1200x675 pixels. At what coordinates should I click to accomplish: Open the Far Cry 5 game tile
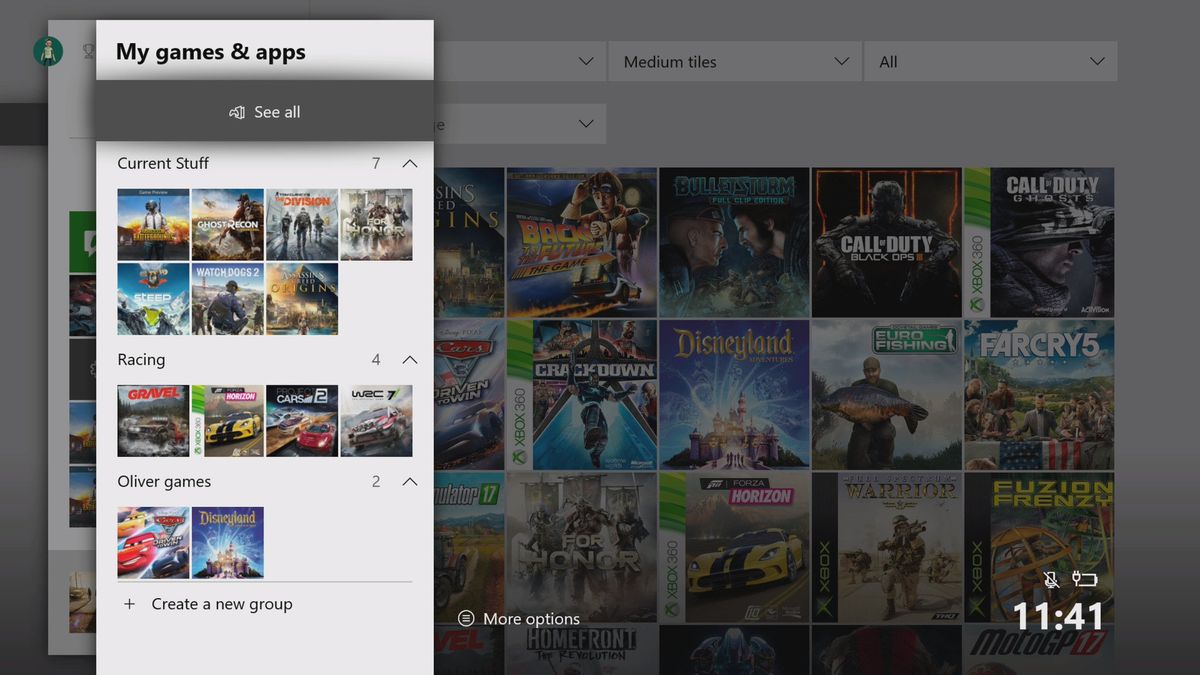1038,394
